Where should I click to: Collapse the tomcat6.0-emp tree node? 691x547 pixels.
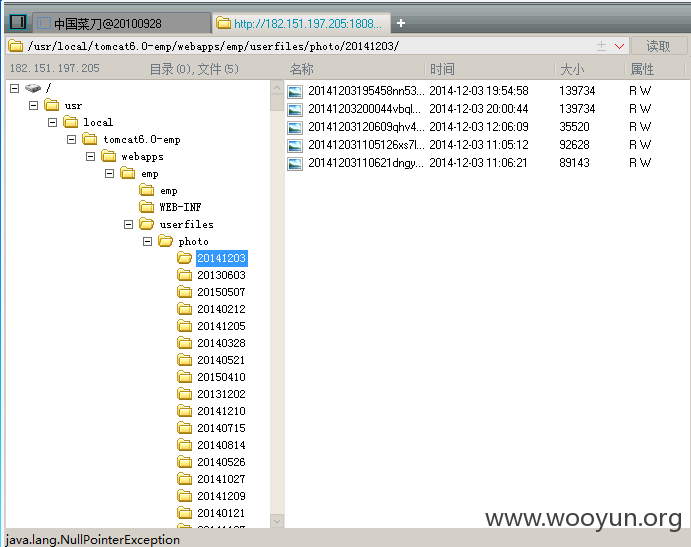(71, 140)
